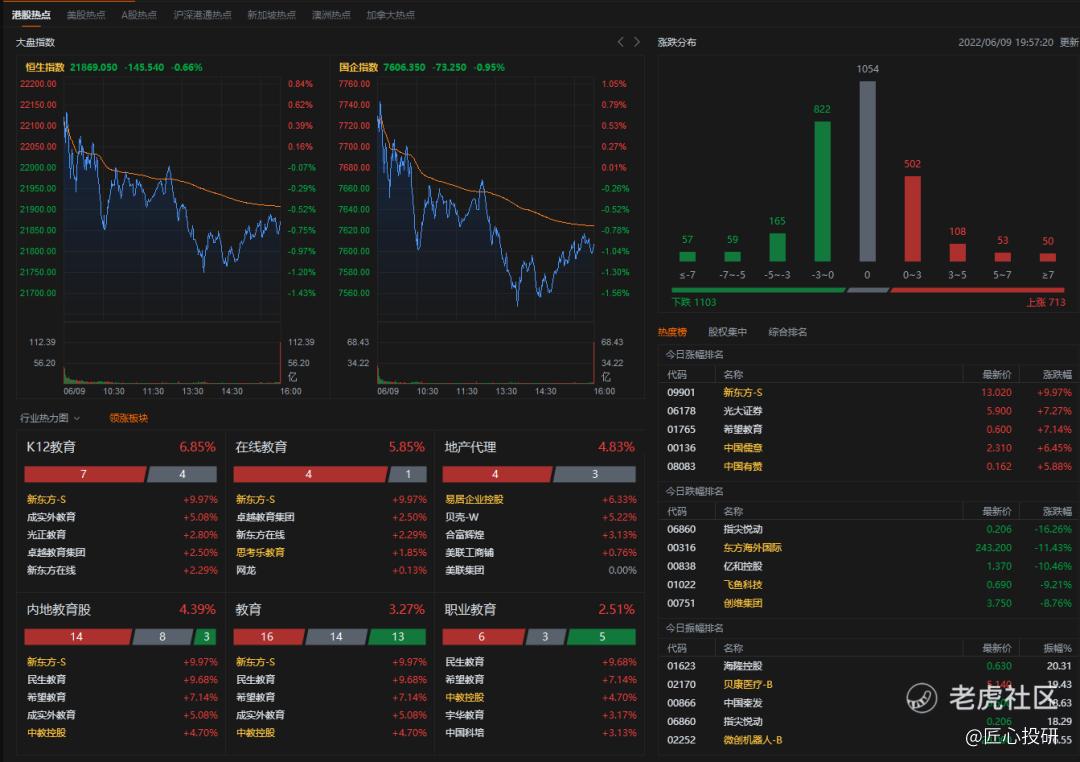The image size is (1080, 762).
Task: Open the 股权集中 tab
Action: tap(727, 331)
